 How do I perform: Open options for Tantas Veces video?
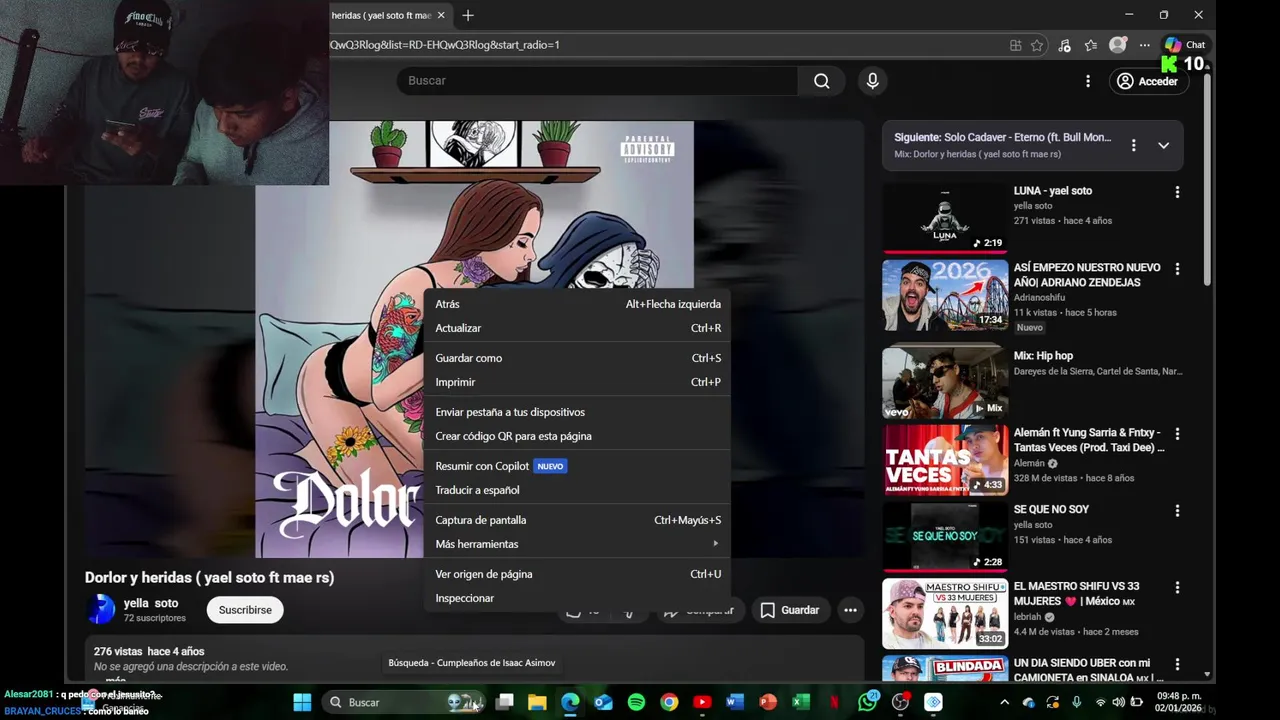1177,434
